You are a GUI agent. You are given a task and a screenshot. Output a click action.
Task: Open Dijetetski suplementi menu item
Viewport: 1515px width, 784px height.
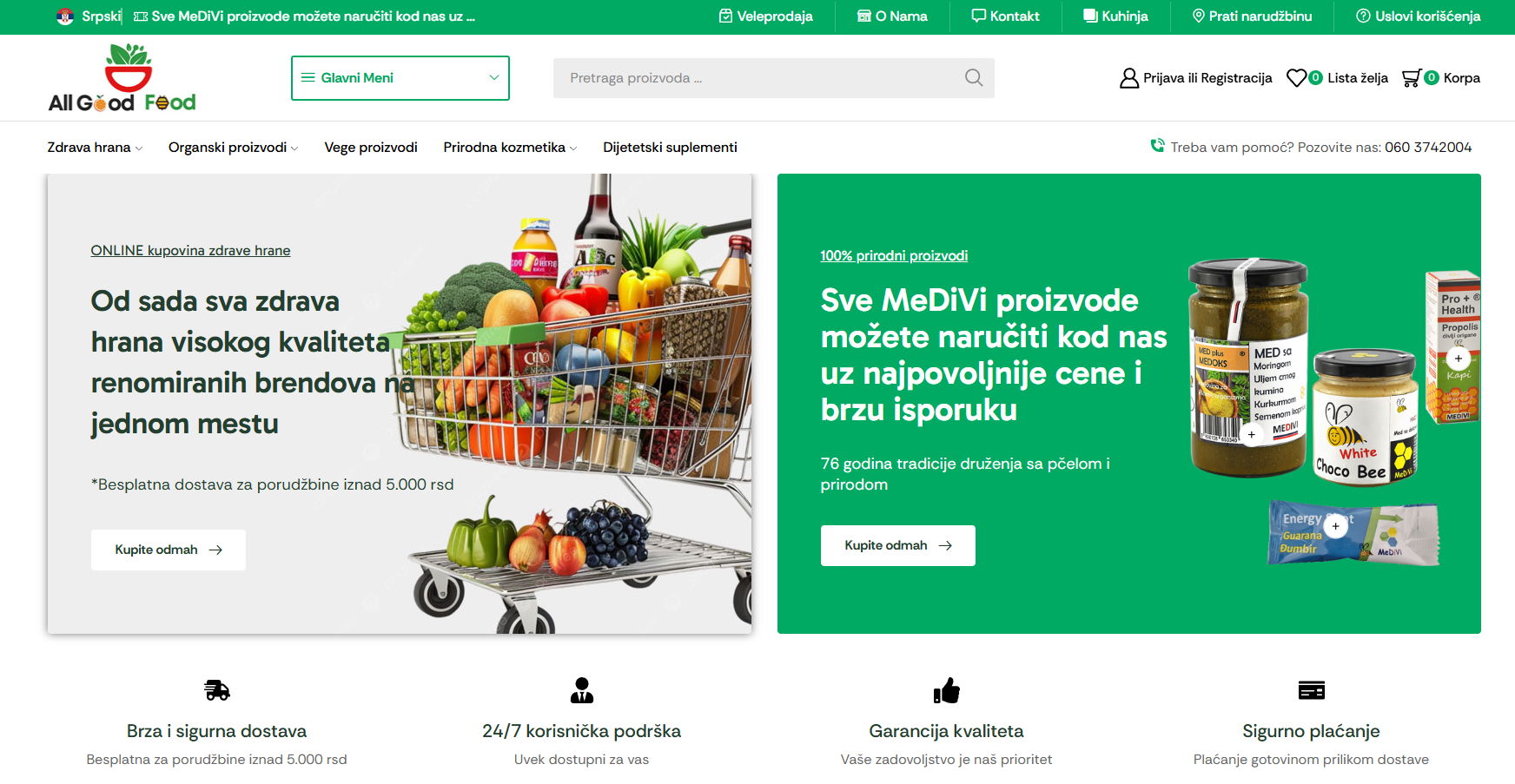670,148
